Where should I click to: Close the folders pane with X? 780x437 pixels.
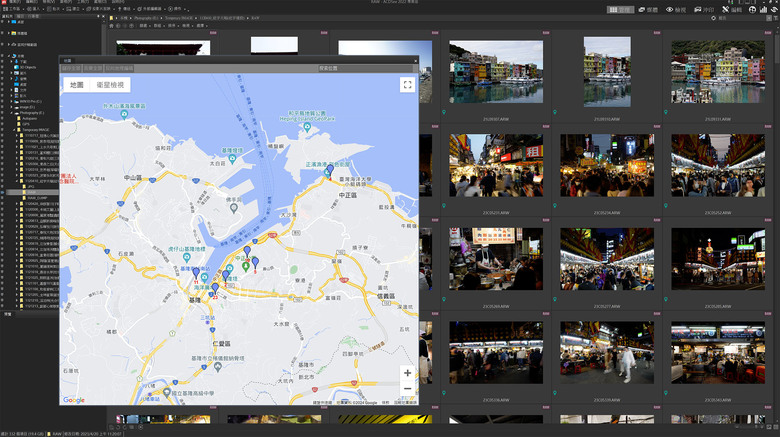point(103,16)
